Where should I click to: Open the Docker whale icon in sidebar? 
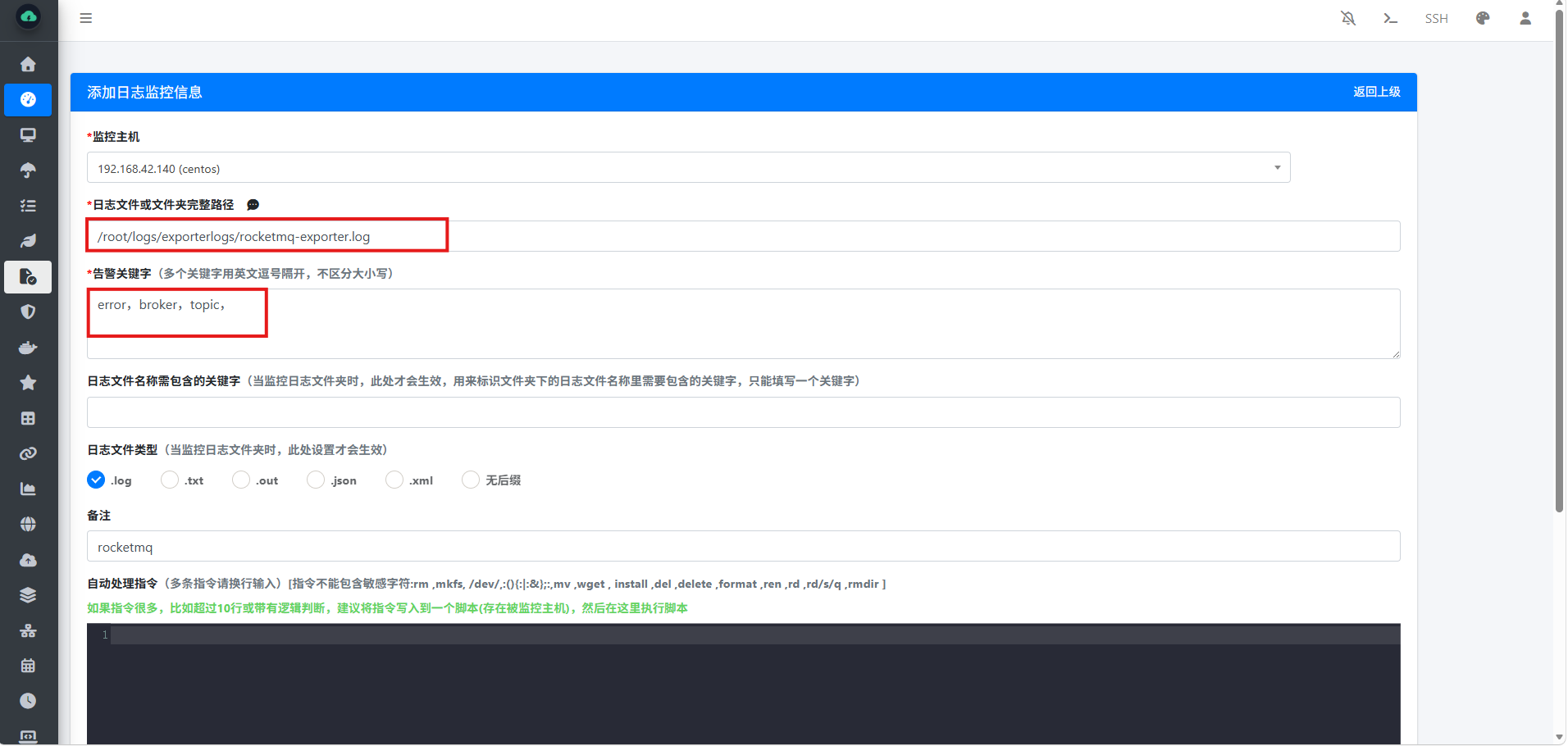click(28, 347)
